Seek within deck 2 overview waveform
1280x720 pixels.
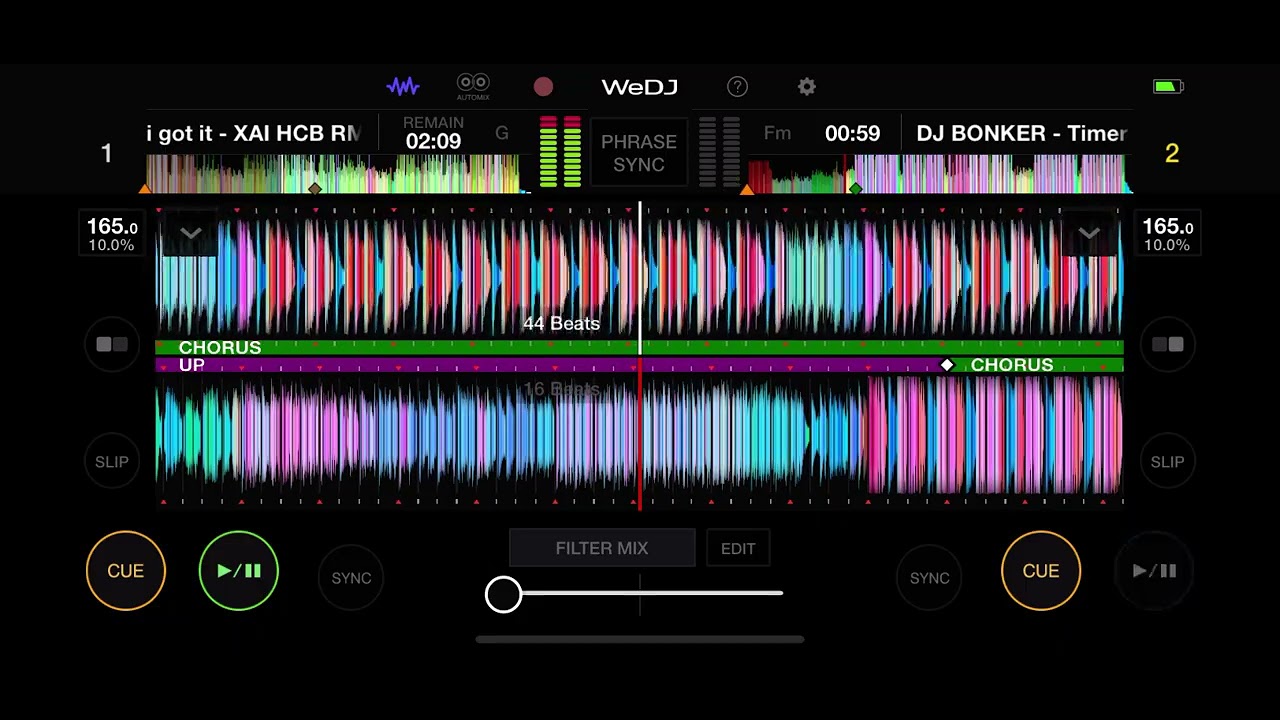tap(938, 172)
